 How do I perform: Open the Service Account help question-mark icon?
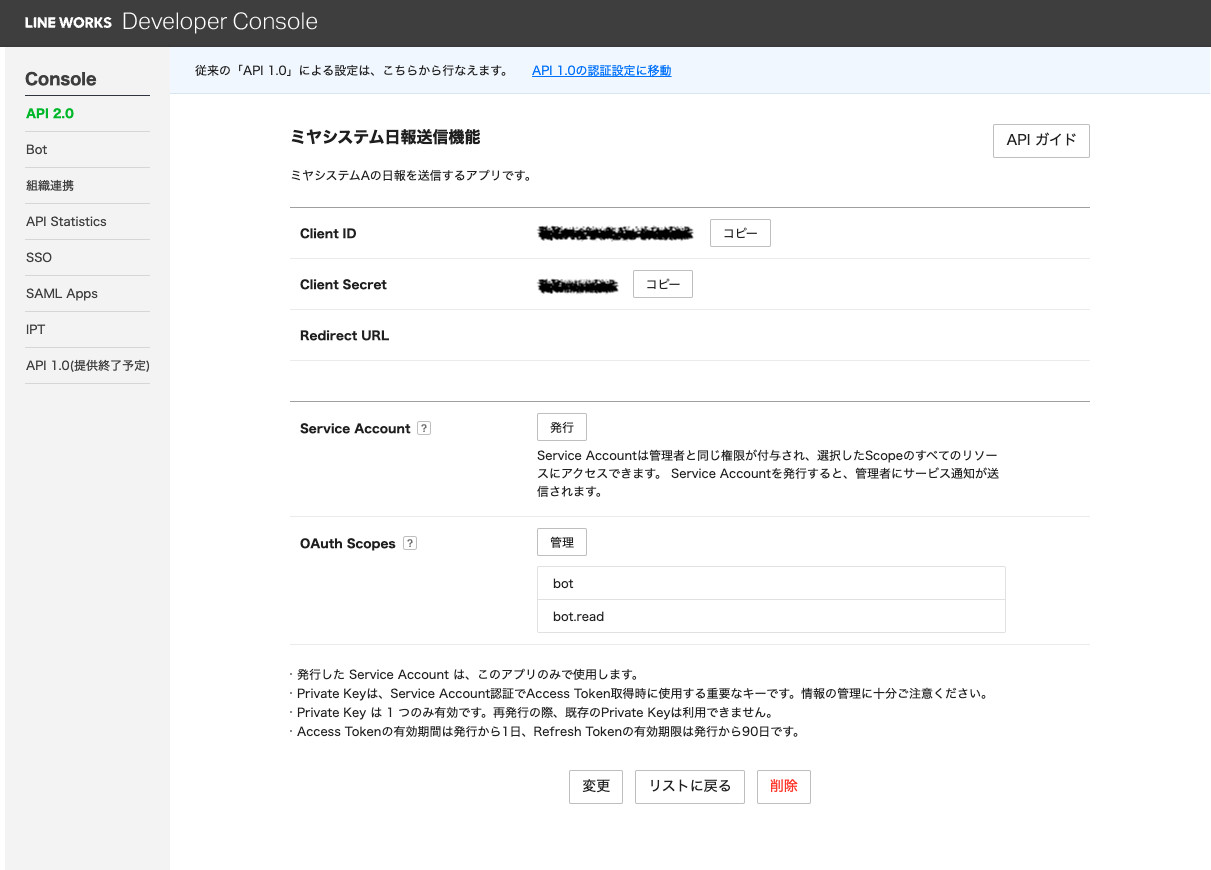424,428
